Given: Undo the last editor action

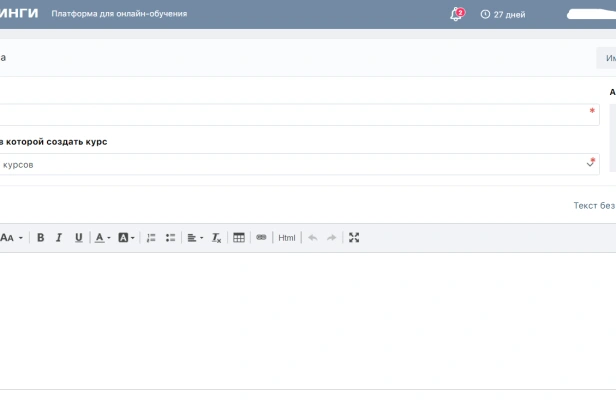Looking at the screenshot, I should pyautogui.click(x=313, y=238).
